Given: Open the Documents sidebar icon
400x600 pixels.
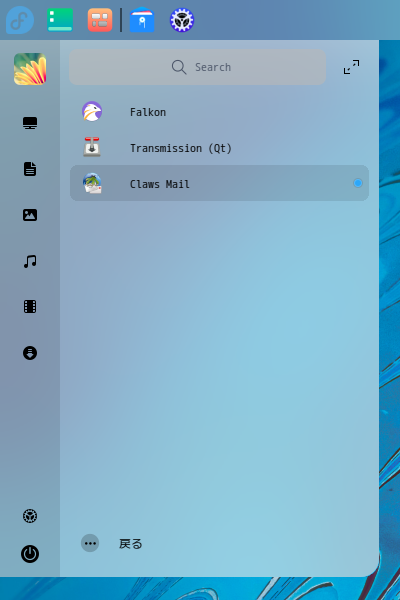Looking at the screenshot, I should pyautogui.click(x=30, y=169).
